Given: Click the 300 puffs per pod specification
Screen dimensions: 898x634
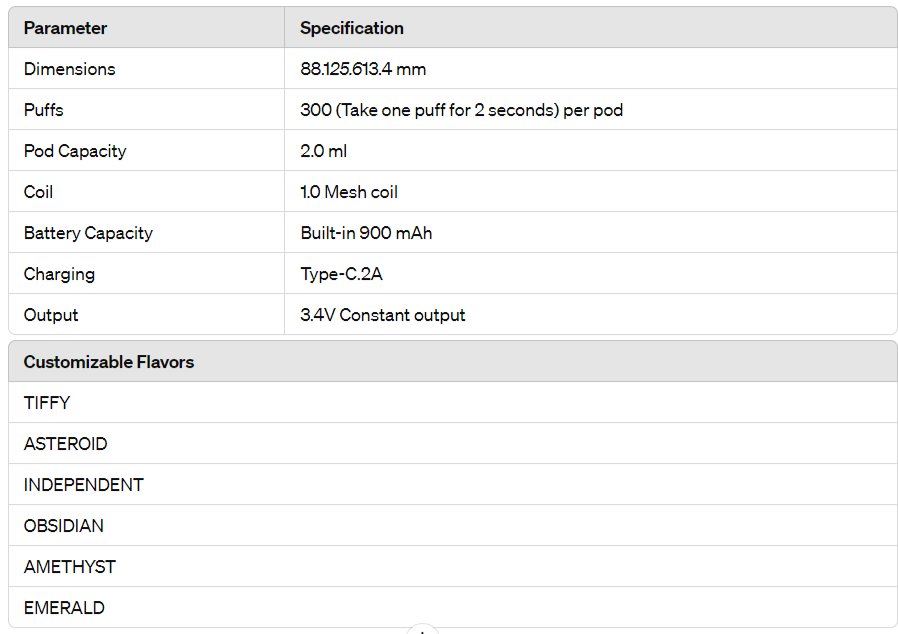Looking at the screenshot, I should click(461, 110).
